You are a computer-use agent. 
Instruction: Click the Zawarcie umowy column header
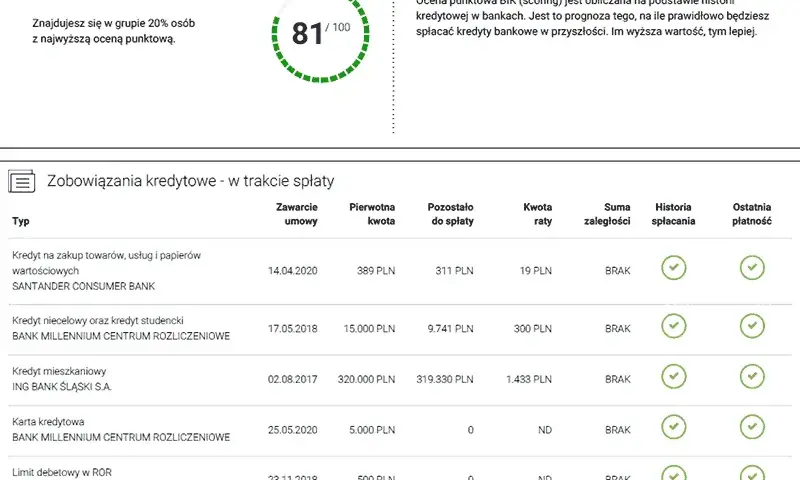tap(297, 214)
